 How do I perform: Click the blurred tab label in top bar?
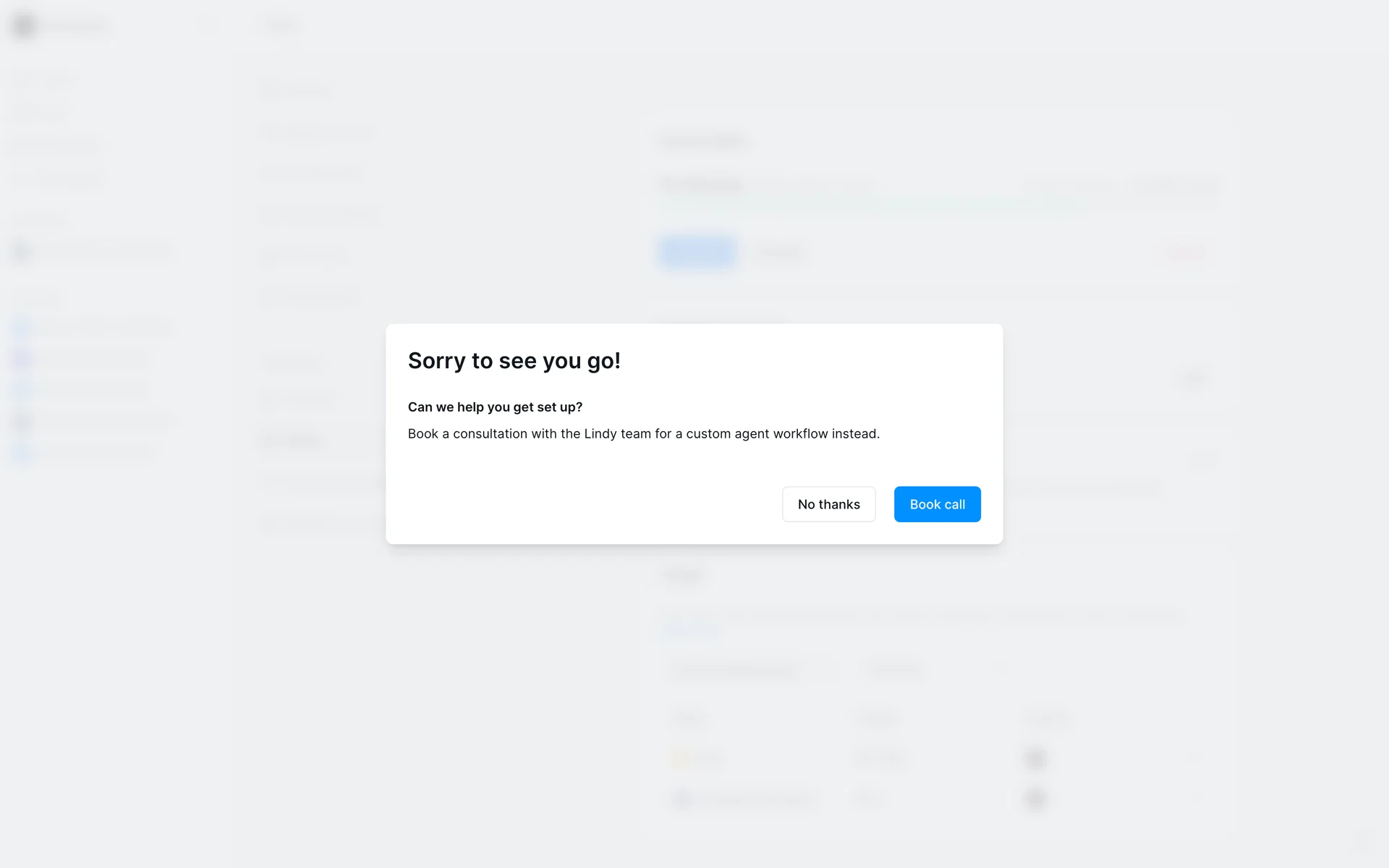[x=281, y=25]
